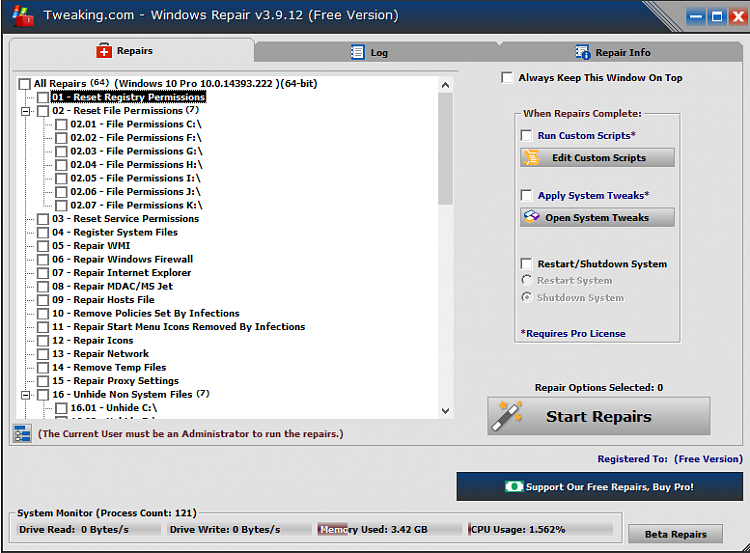Open the Repair Info tab
Screen dimensions: 750x553
(x=620, y=52)
